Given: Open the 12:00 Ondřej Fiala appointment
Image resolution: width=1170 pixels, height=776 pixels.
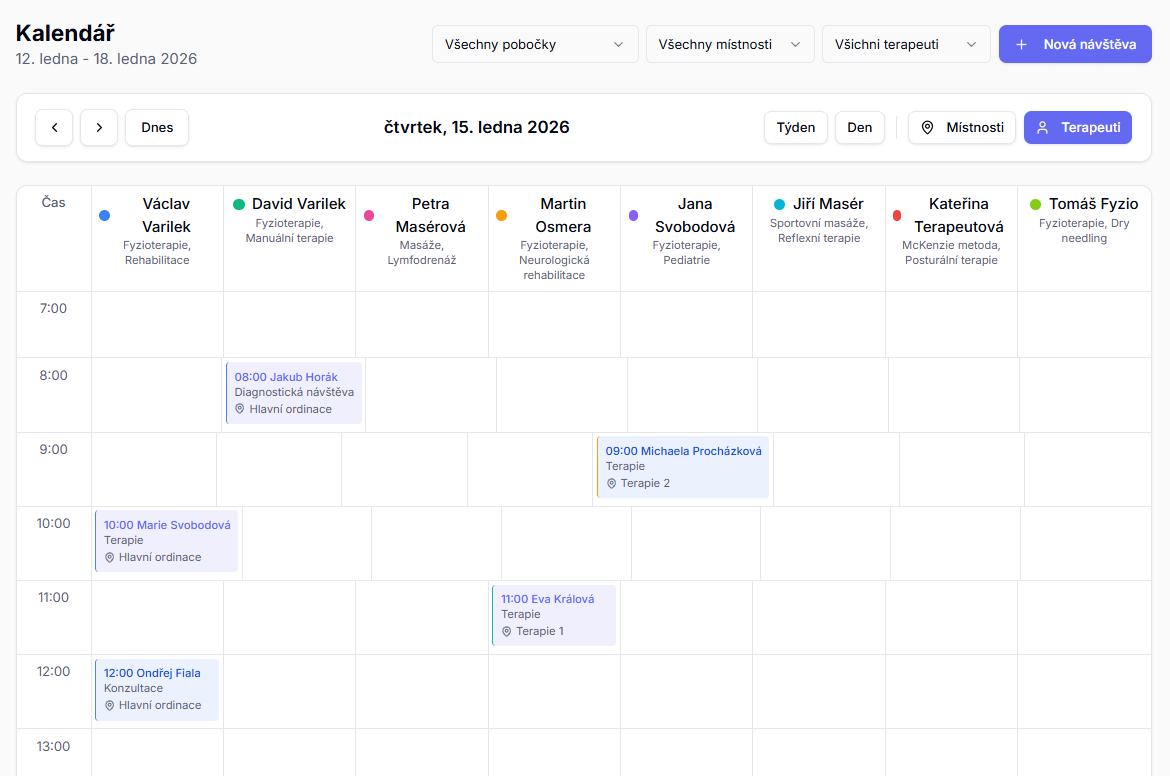Looking at the screenshot, I should tap(157, 689).
